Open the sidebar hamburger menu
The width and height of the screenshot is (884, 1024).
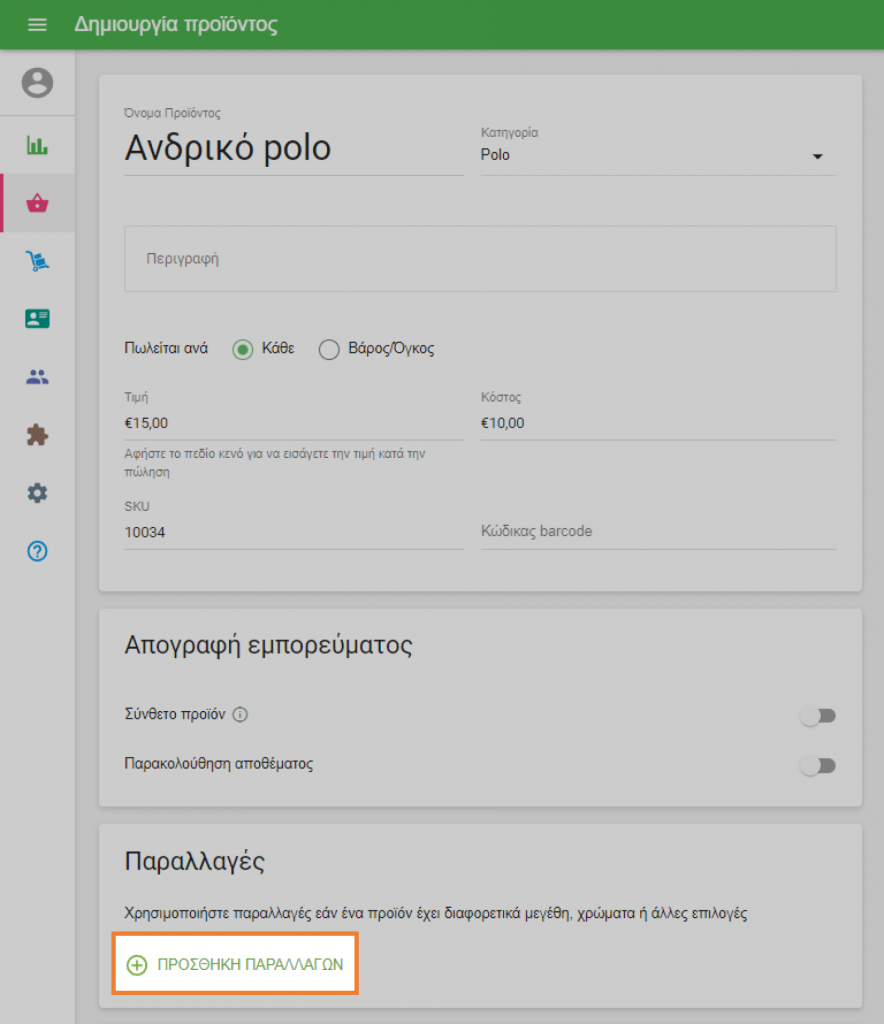tap(37, 24)
